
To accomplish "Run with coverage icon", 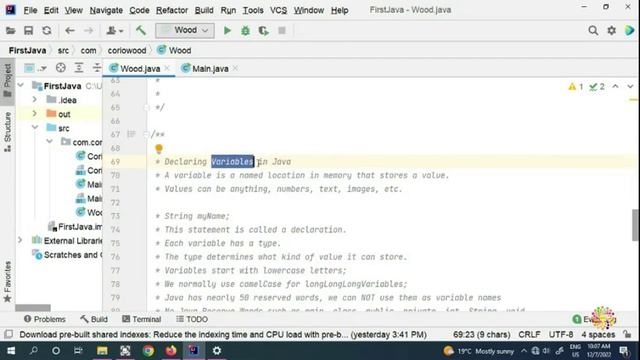I will pos(264,31).
